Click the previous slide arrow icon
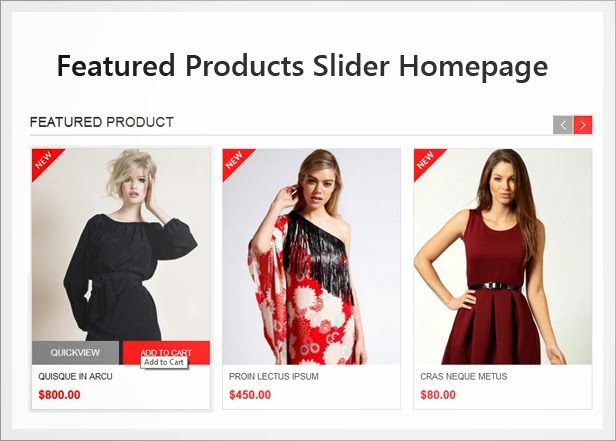This screenshot has width=616, height=441. tap(563, 125)
